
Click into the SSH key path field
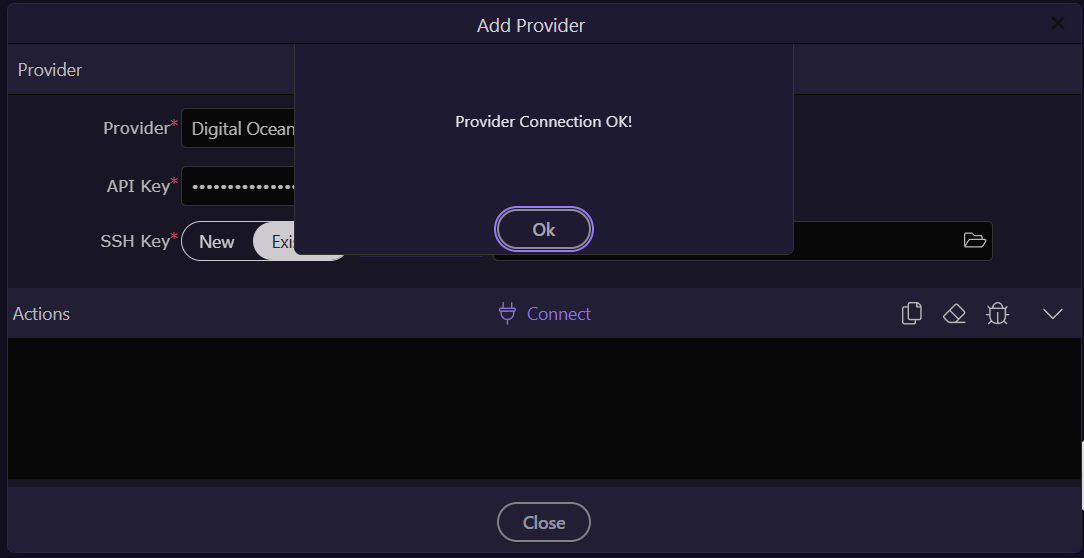coord(870,241)
